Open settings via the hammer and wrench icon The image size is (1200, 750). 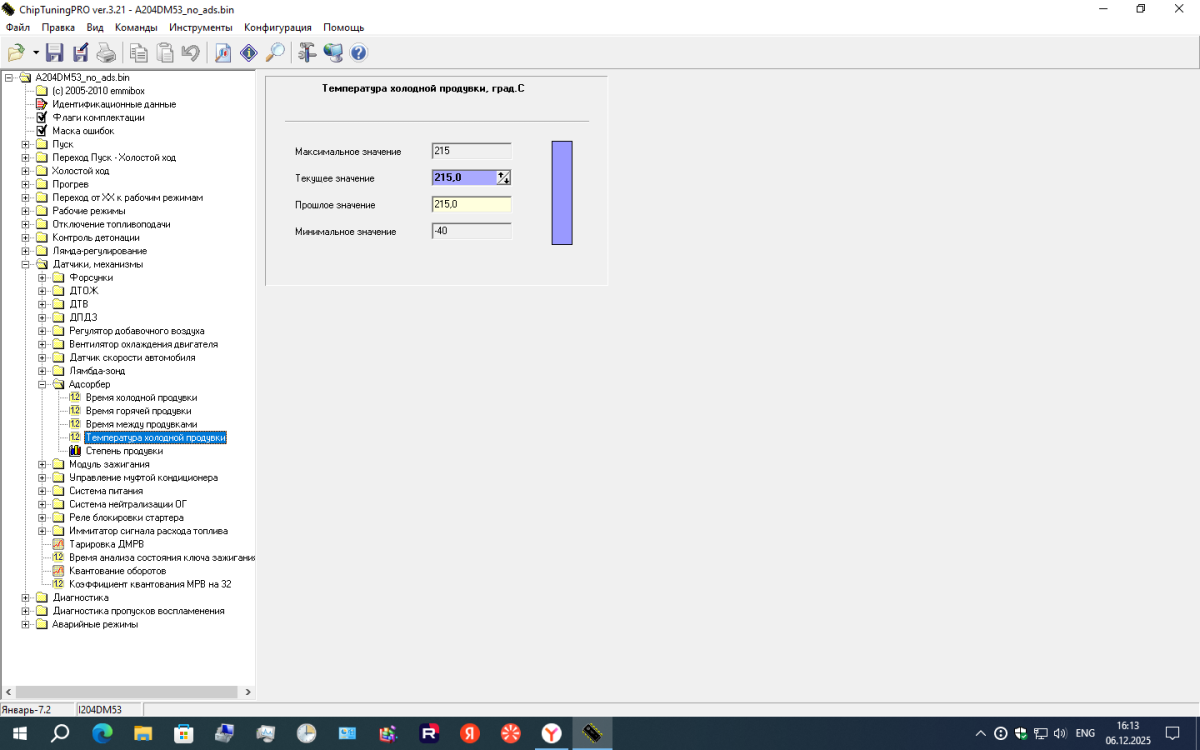coord(307,52)
